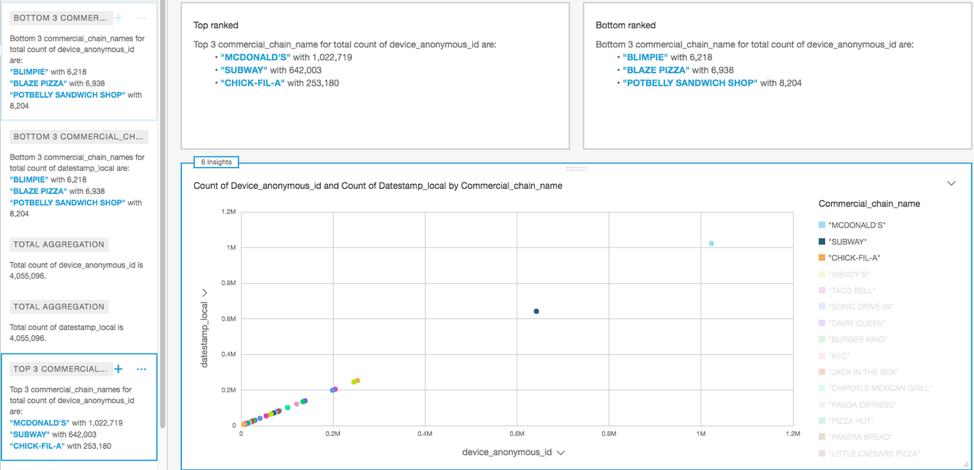Open the datestamp_local y-axis field dropdown
974x470 pixels.
204,292
